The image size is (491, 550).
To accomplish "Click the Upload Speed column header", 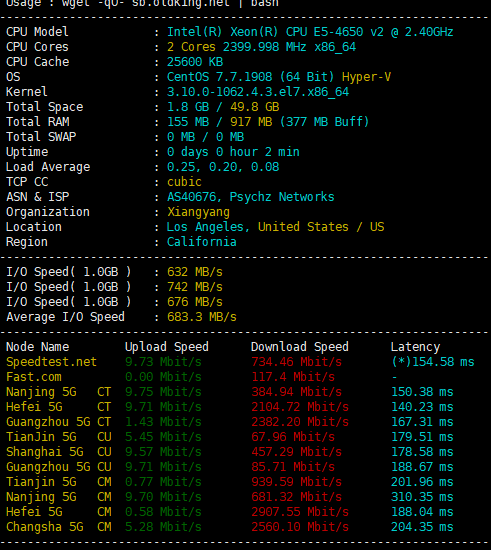I will point(167,347).
